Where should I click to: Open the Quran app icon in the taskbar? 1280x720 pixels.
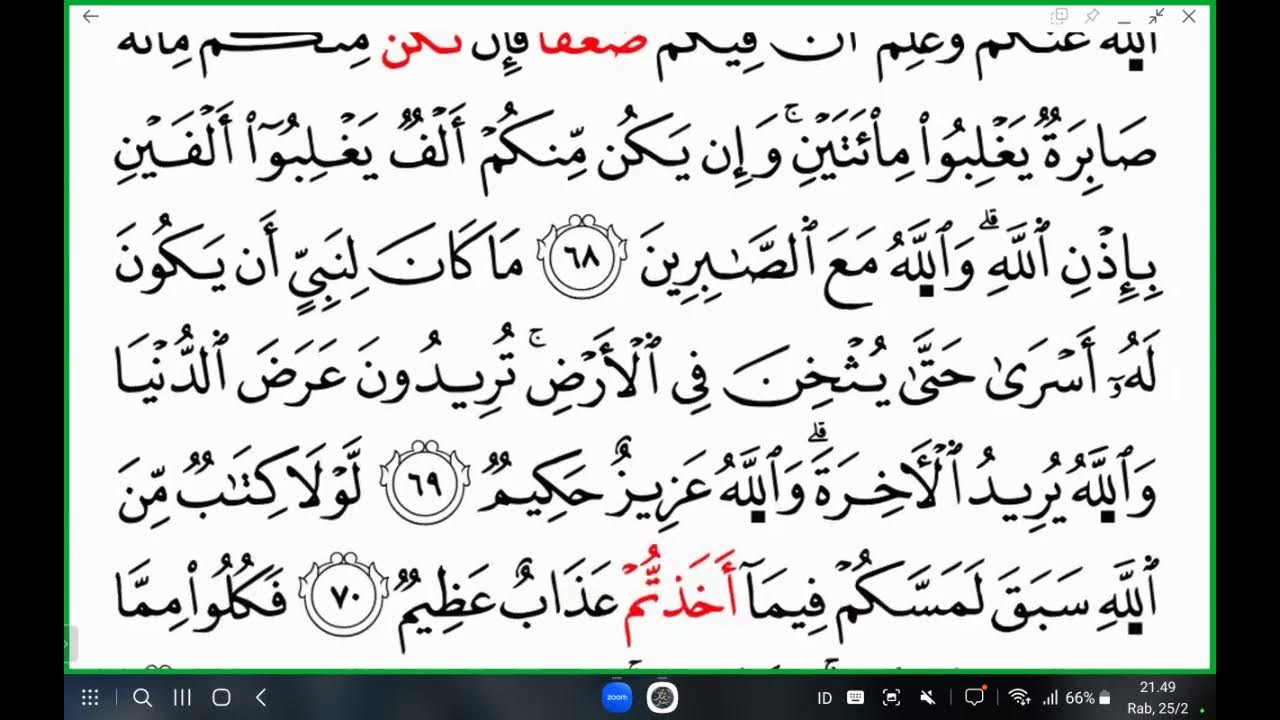point(662,697)
